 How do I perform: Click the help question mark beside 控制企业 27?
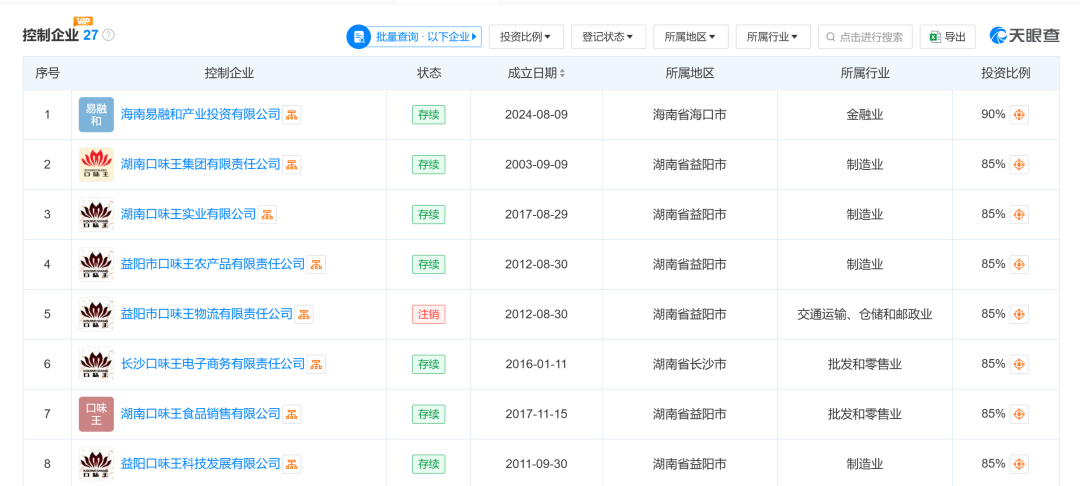point(108,35)
